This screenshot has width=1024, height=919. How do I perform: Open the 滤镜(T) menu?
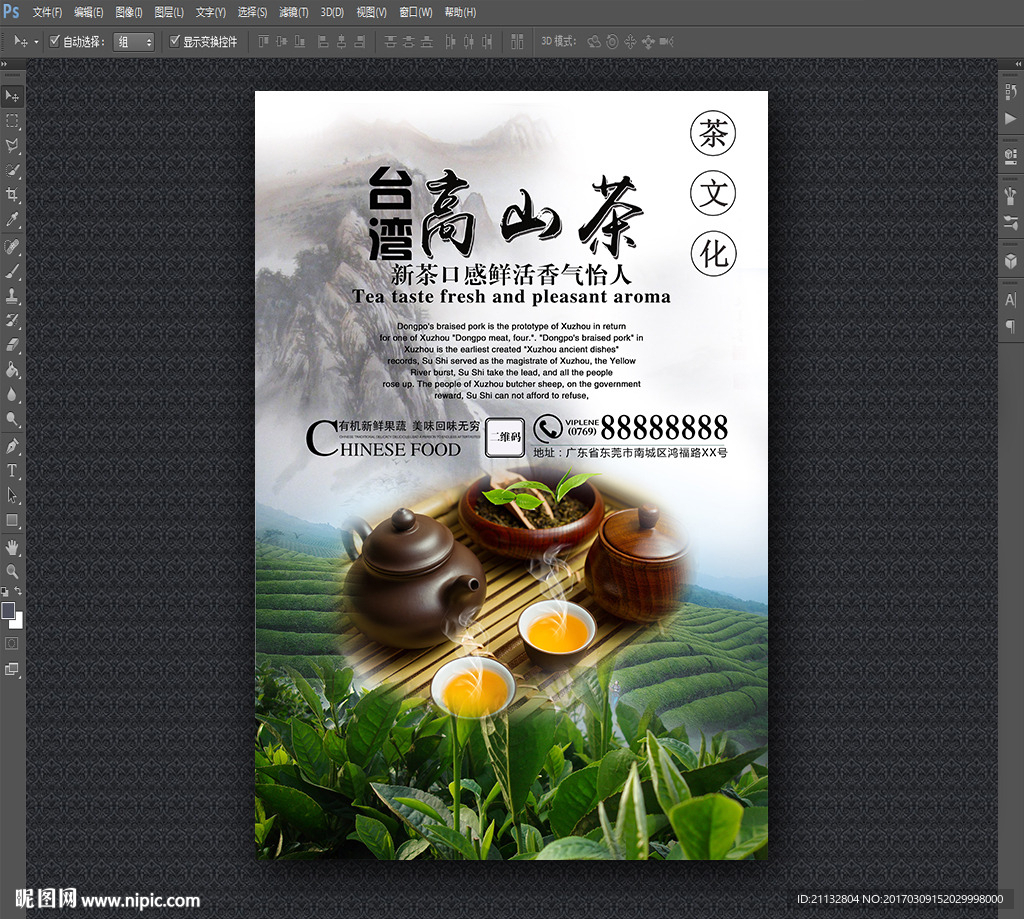[293, 12]
